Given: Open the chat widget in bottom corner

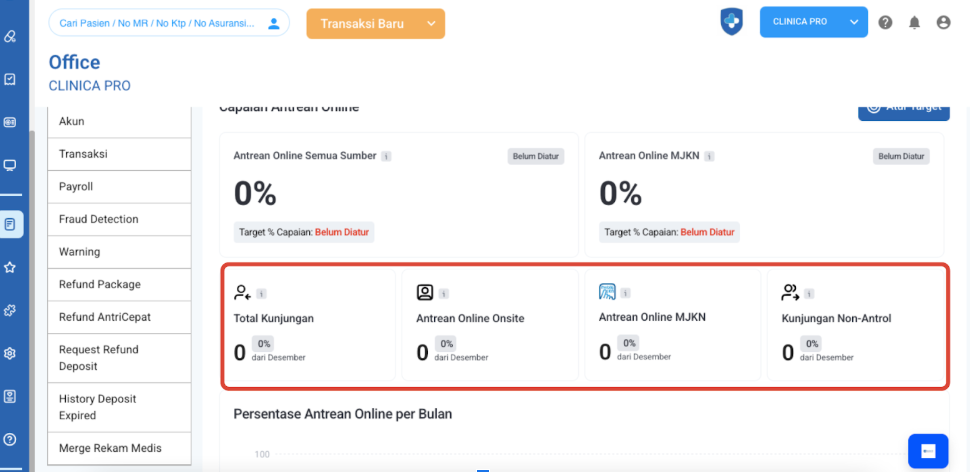Looking at the screenshot, I should 927,451.
